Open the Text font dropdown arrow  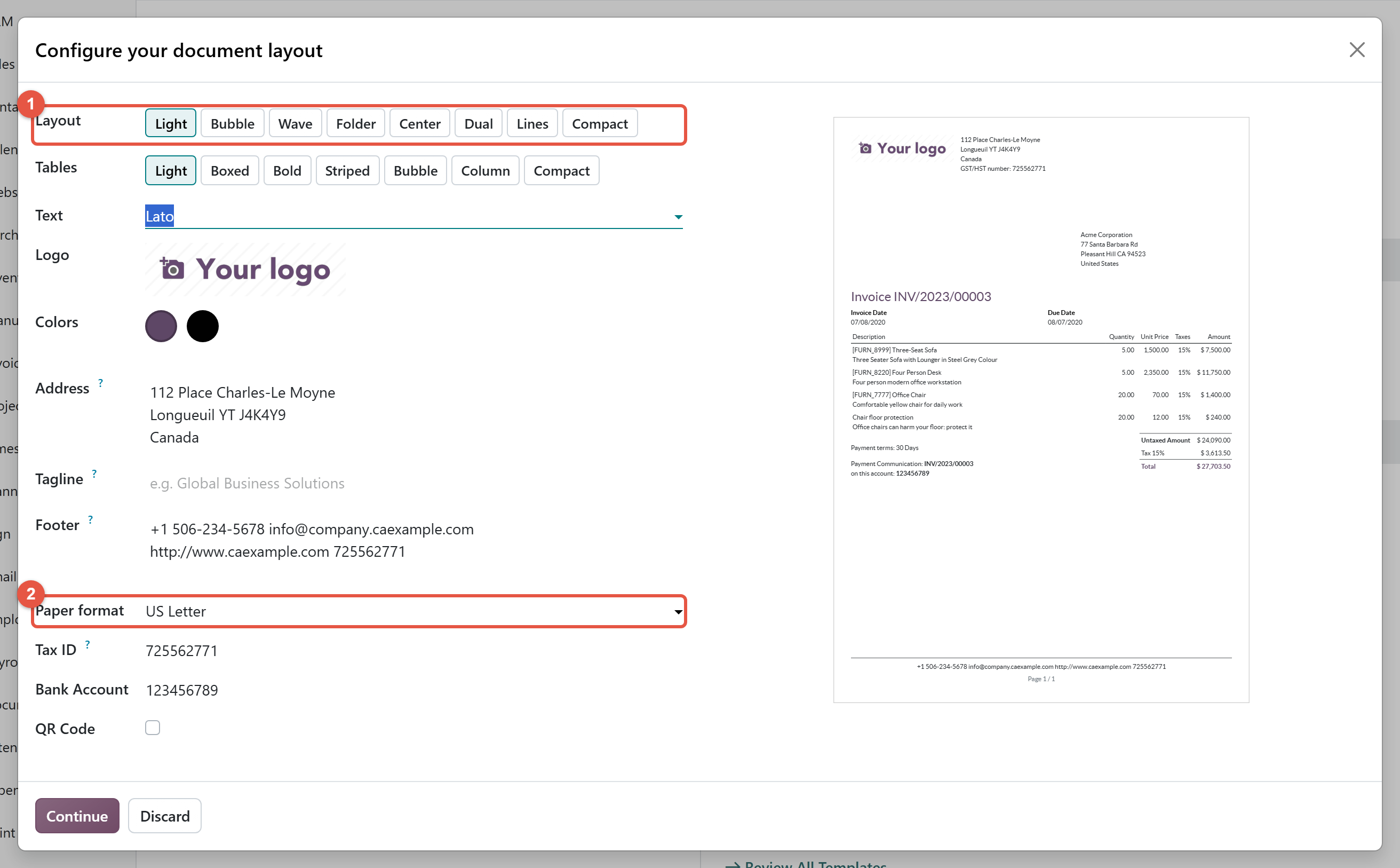678,216
